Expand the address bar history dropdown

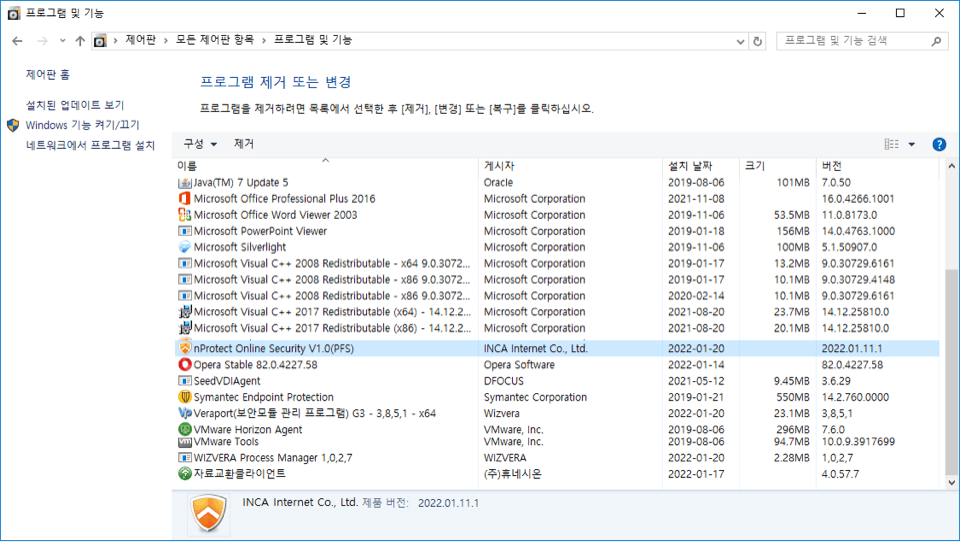coord(740,41)
